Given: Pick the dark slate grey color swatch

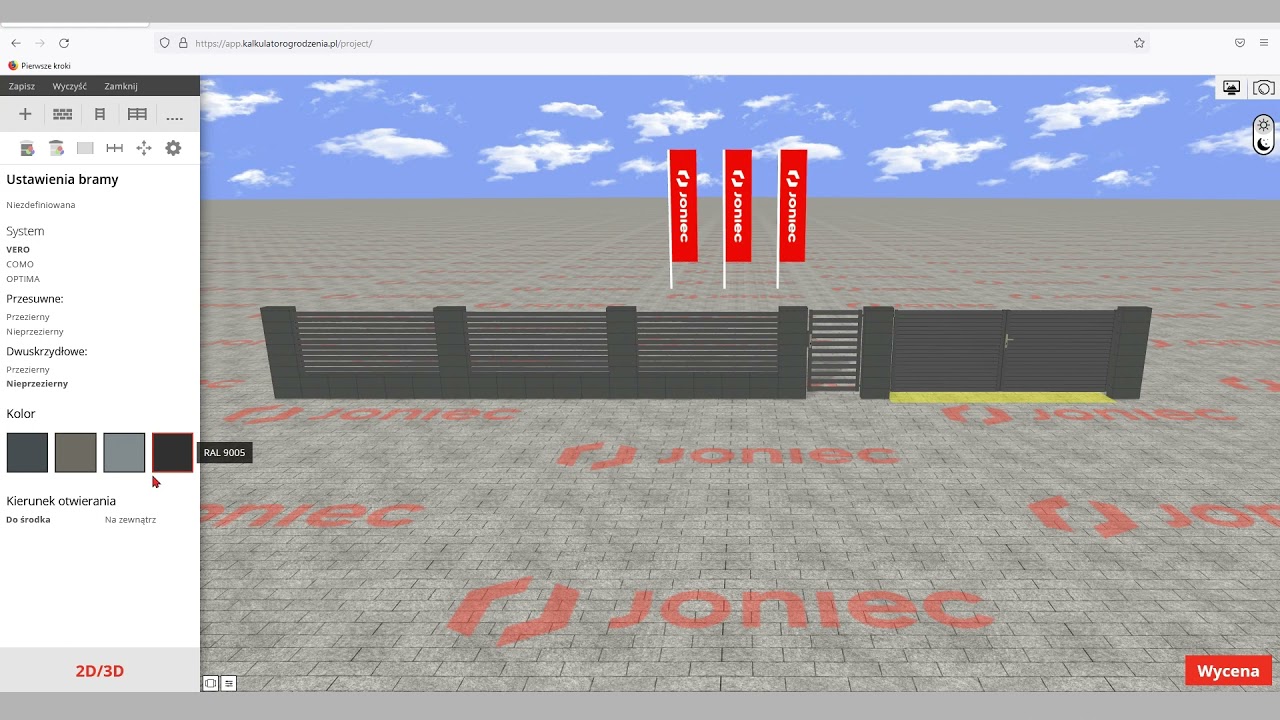Looking at the screenshot, I should click(x=27, y=452).
